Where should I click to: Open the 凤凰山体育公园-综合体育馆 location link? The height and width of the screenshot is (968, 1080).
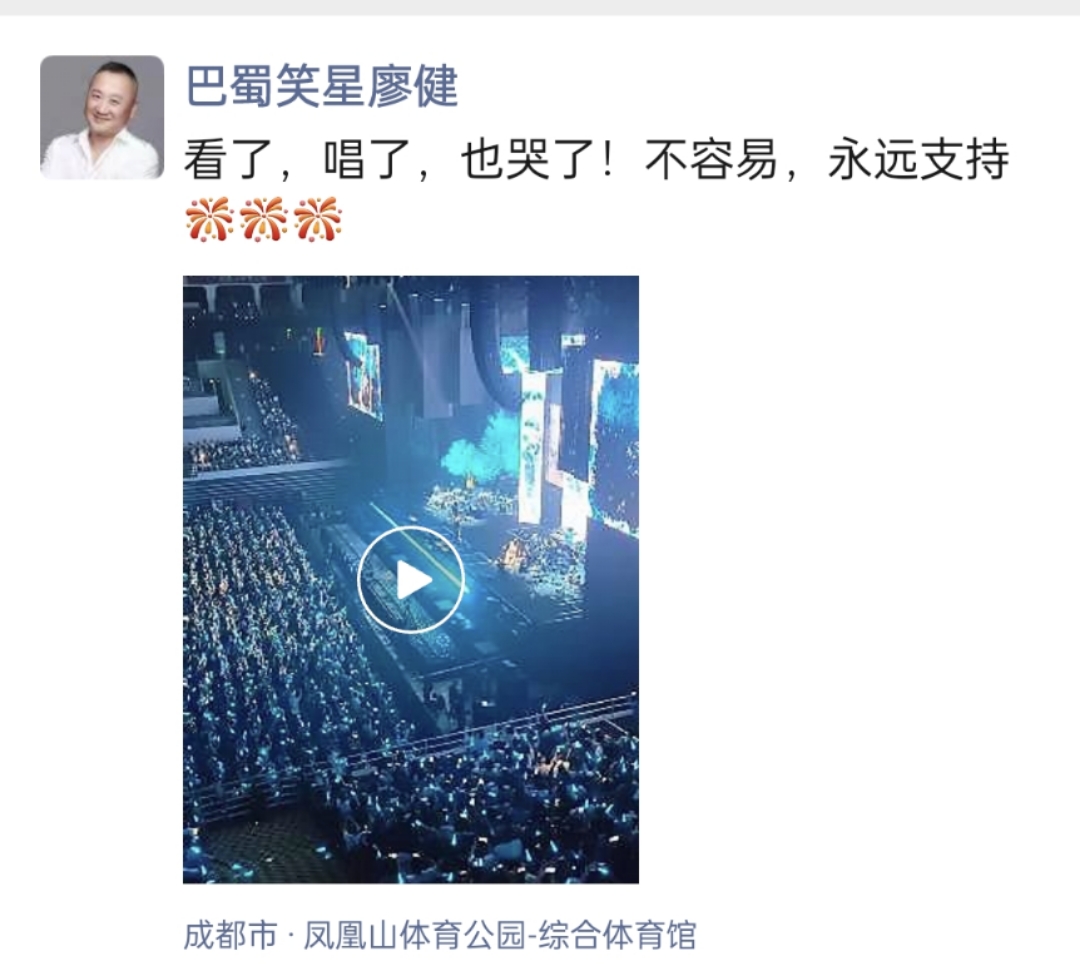click(500, 935)
